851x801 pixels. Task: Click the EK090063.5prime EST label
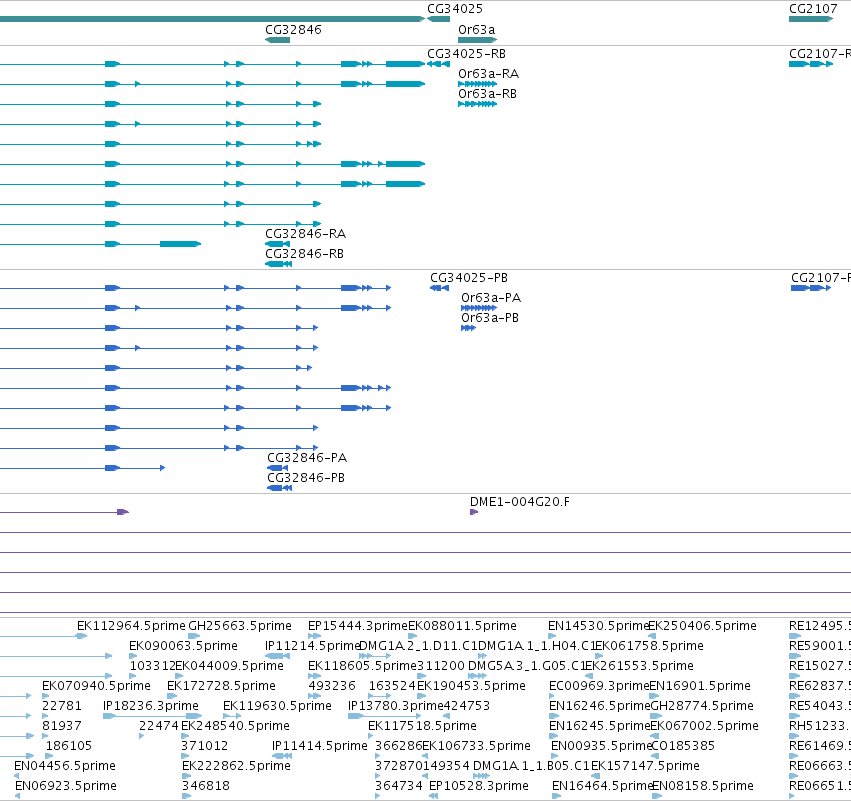click(183, 646)
